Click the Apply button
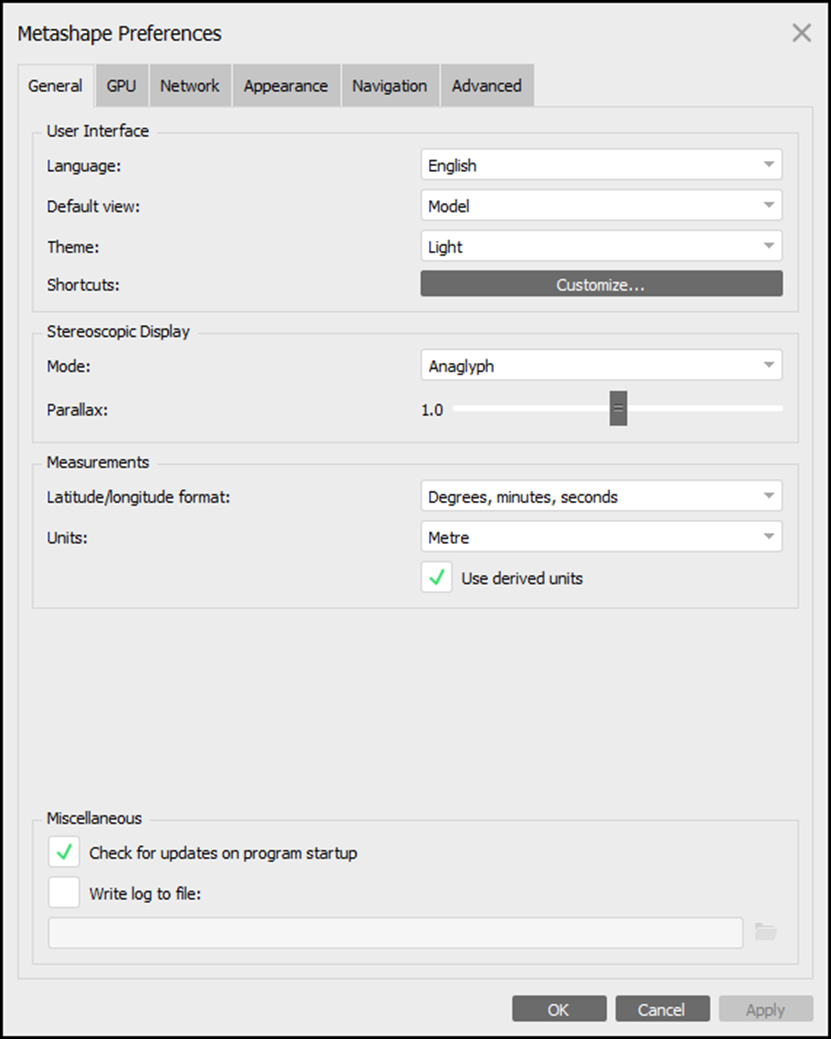The width and height of the screenshot is (831, 1039). (765, 1009)
